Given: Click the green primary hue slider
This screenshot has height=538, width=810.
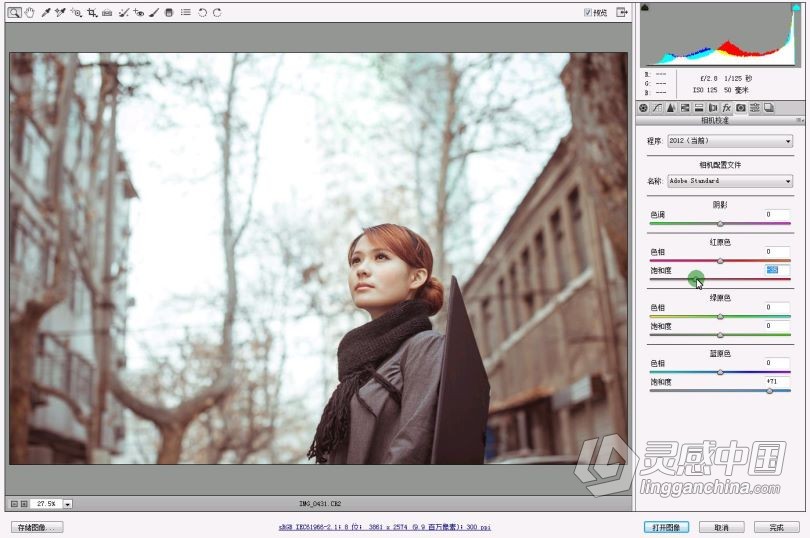Looking at the screenshot, I should [x=720, y=317].
